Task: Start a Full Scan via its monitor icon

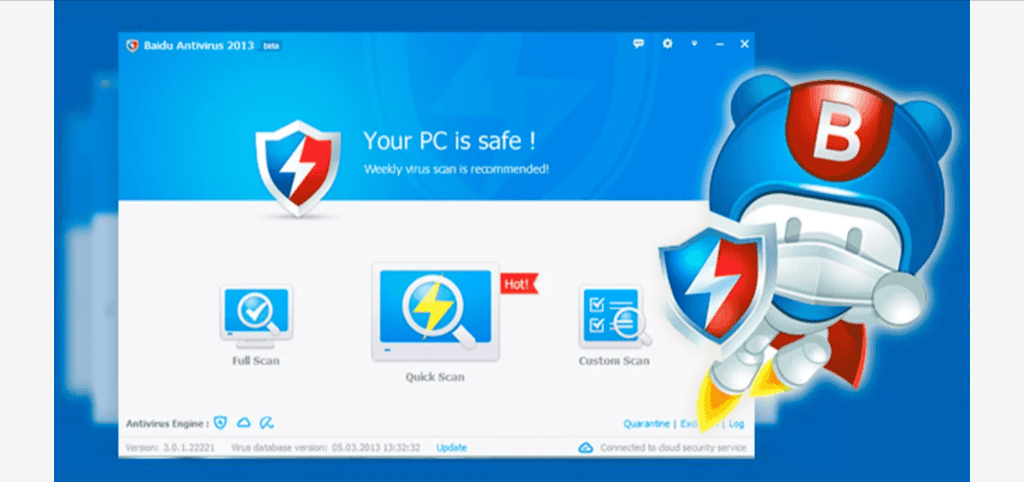Action: (256, 316)
